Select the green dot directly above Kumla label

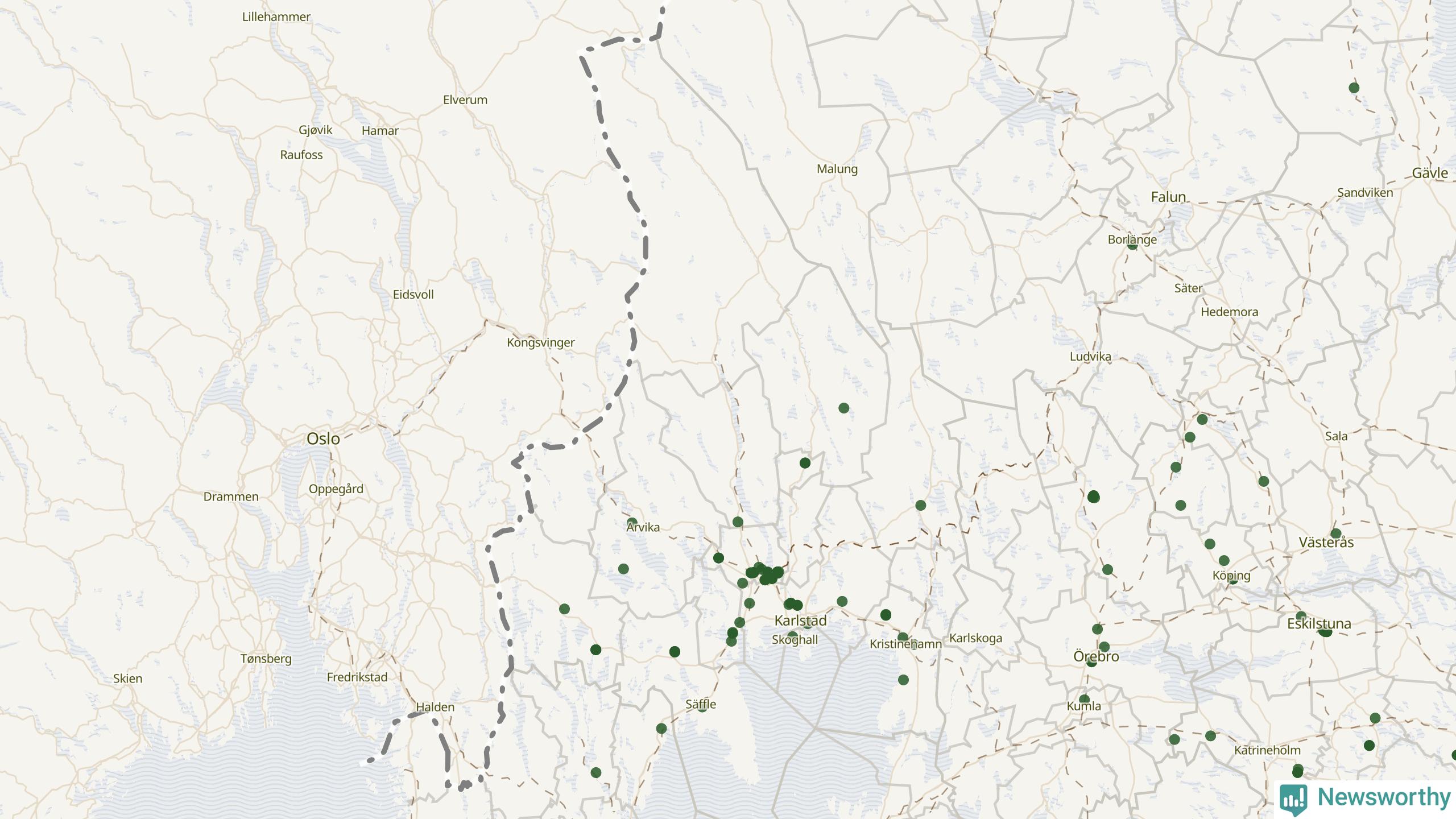1085,700
